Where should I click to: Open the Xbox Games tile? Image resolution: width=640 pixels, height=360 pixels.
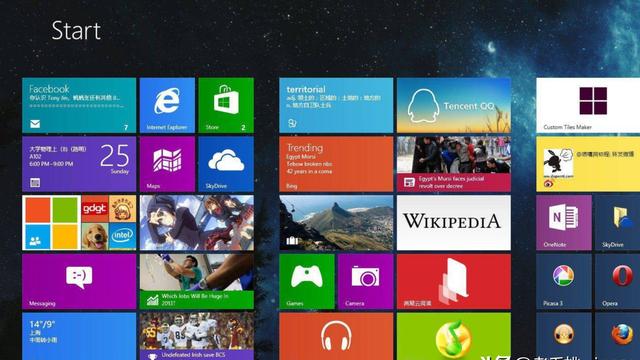[307, 282]
